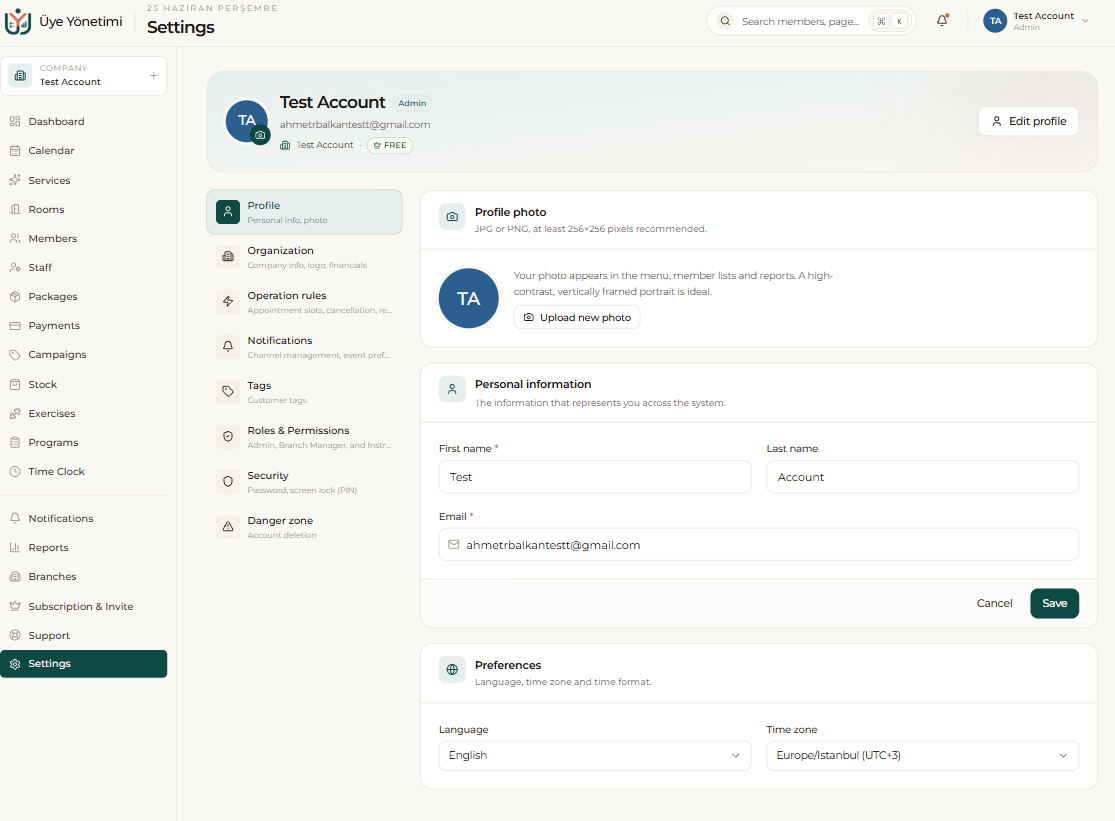Click the Security shield icon

[228, 482]
